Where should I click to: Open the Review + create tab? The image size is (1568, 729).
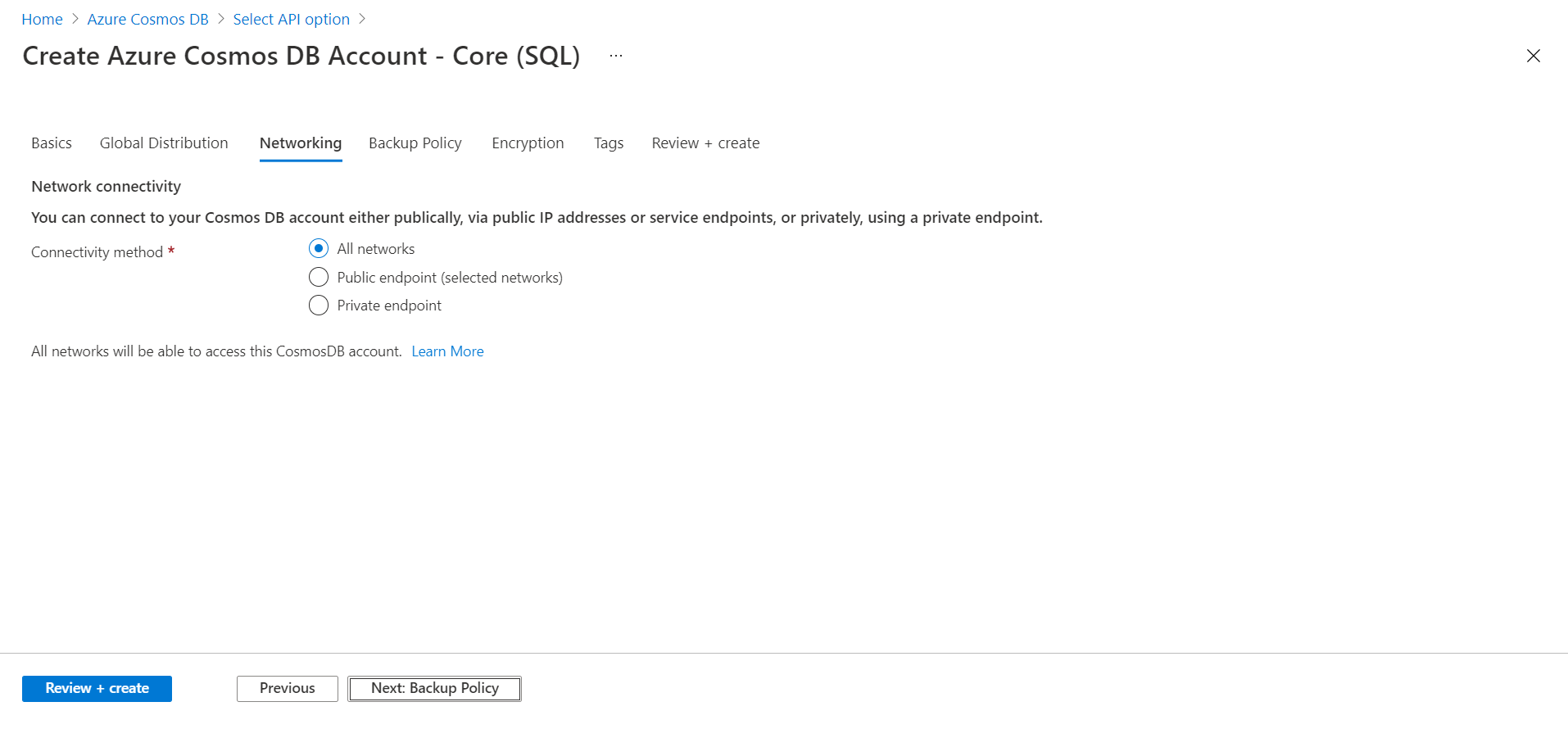(x=705, y=143)
